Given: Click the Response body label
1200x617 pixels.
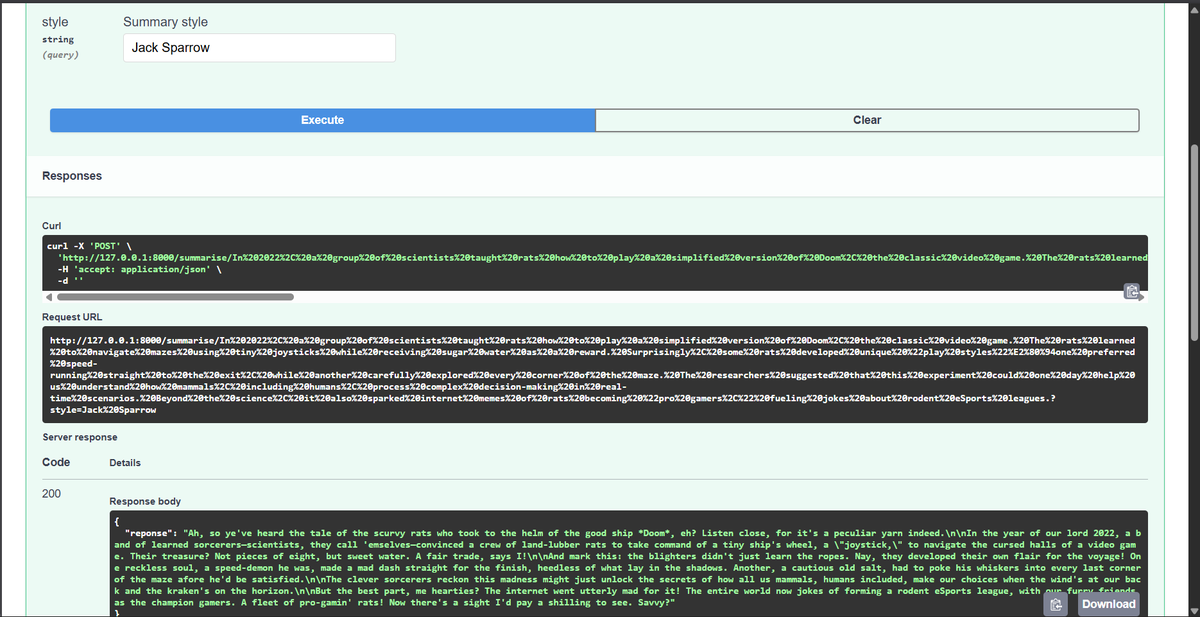Looking at the screenshot, I should coord(145,500).
